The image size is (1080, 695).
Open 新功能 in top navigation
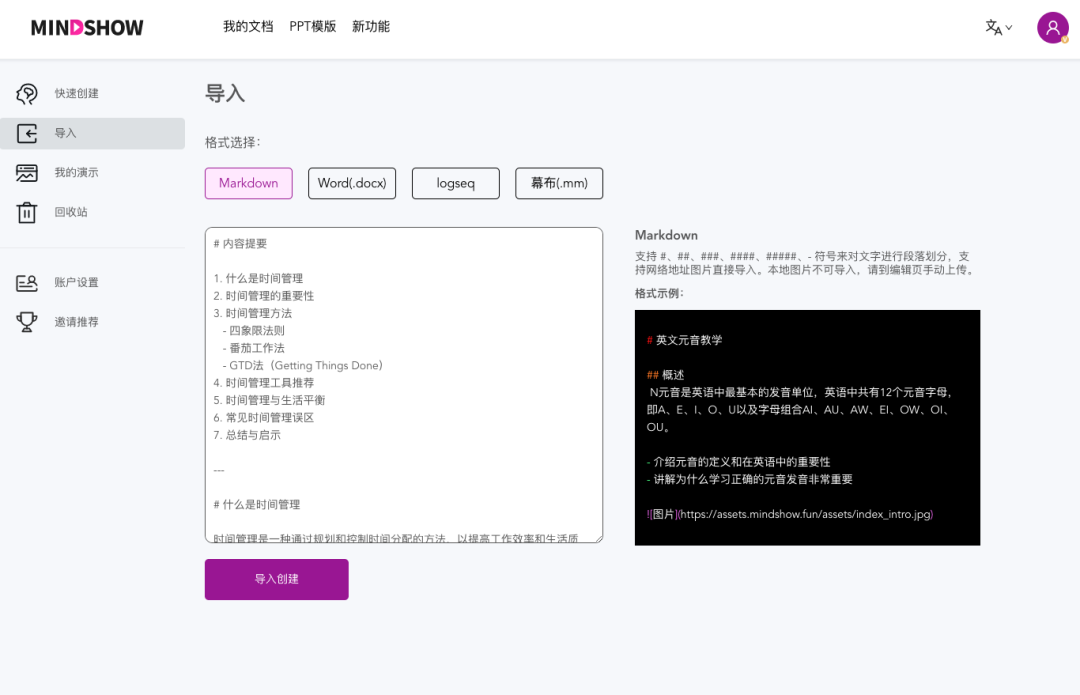(x=371, y=27)
